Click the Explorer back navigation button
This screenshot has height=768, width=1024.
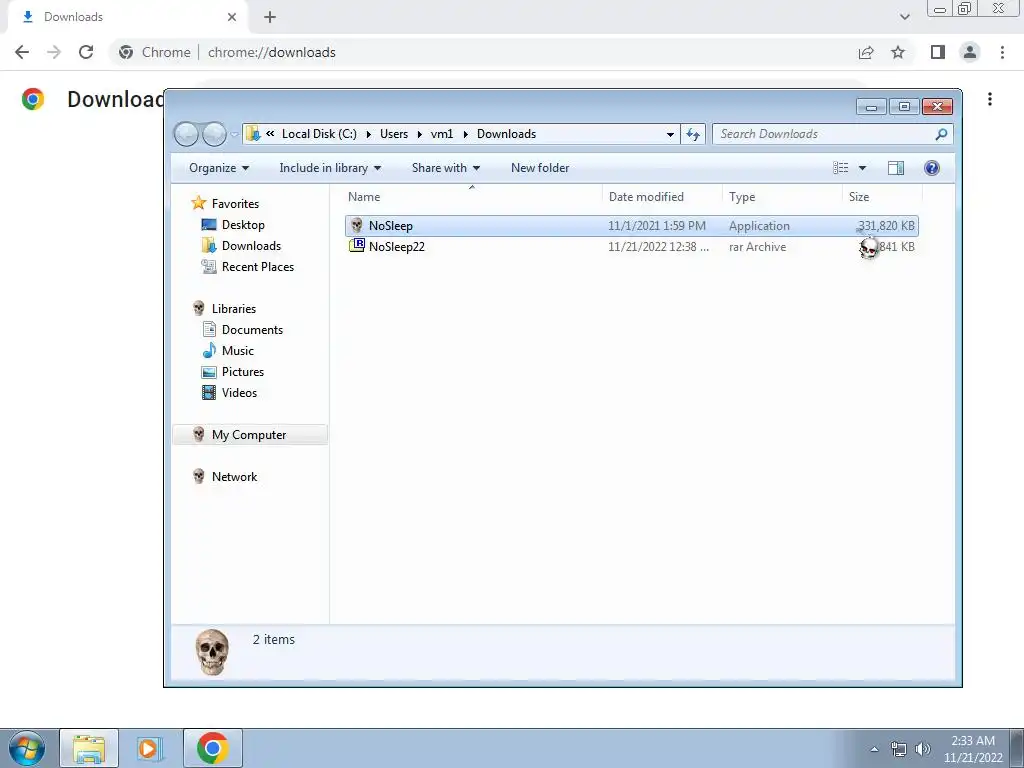[187, 134]
